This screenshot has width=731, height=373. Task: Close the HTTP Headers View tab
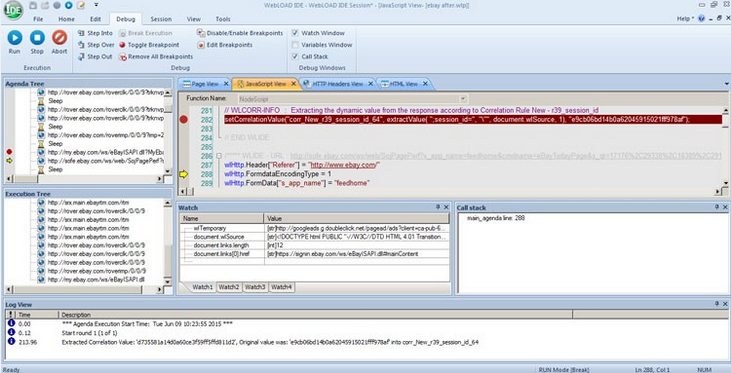[370, 84]
